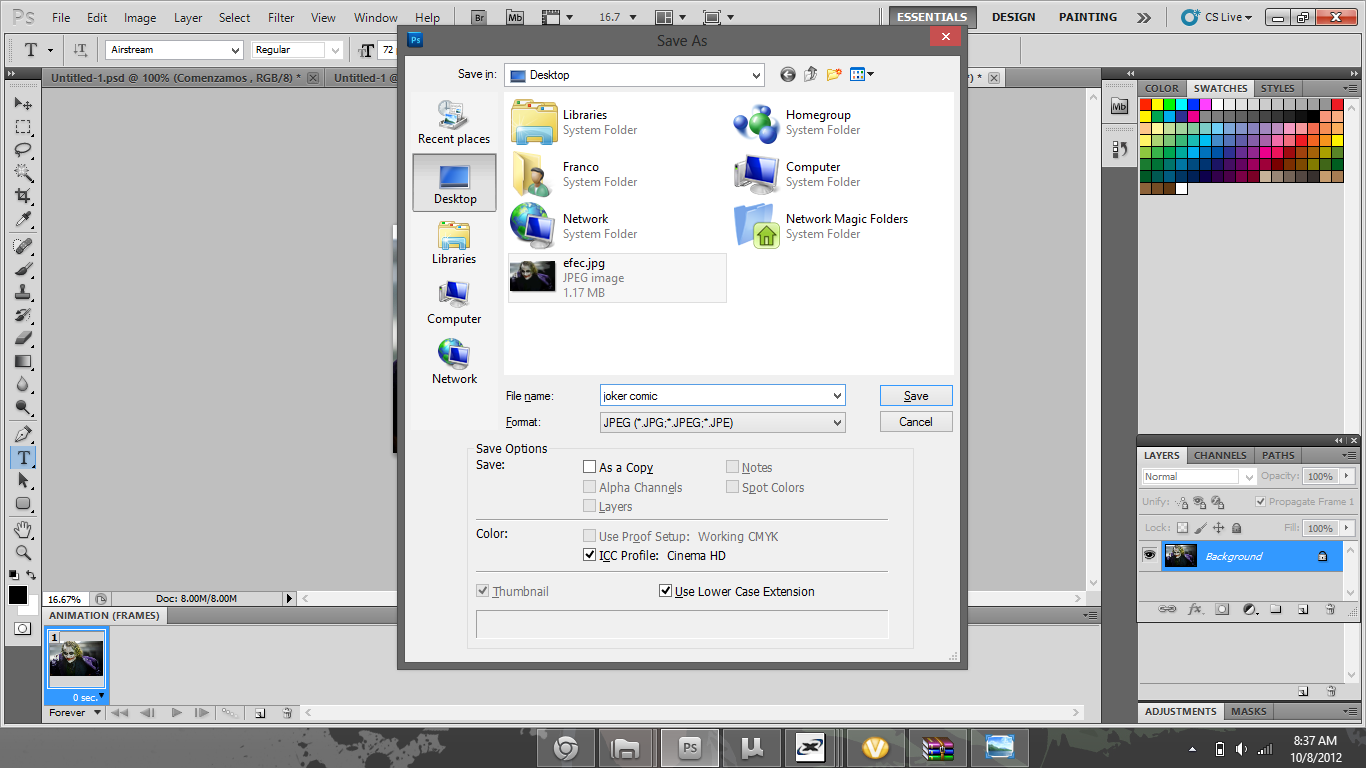The image size is (1366, 768).
Task: Select the Crop tool
Action: pos(23,196)
